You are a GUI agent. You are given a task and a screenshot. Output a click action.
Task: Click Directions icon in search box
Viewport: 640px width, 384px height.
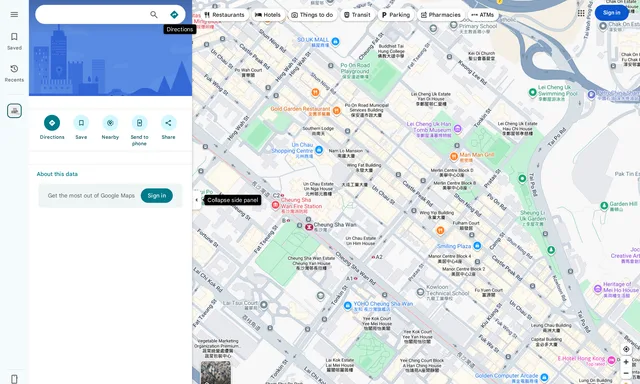pos(174,15)
